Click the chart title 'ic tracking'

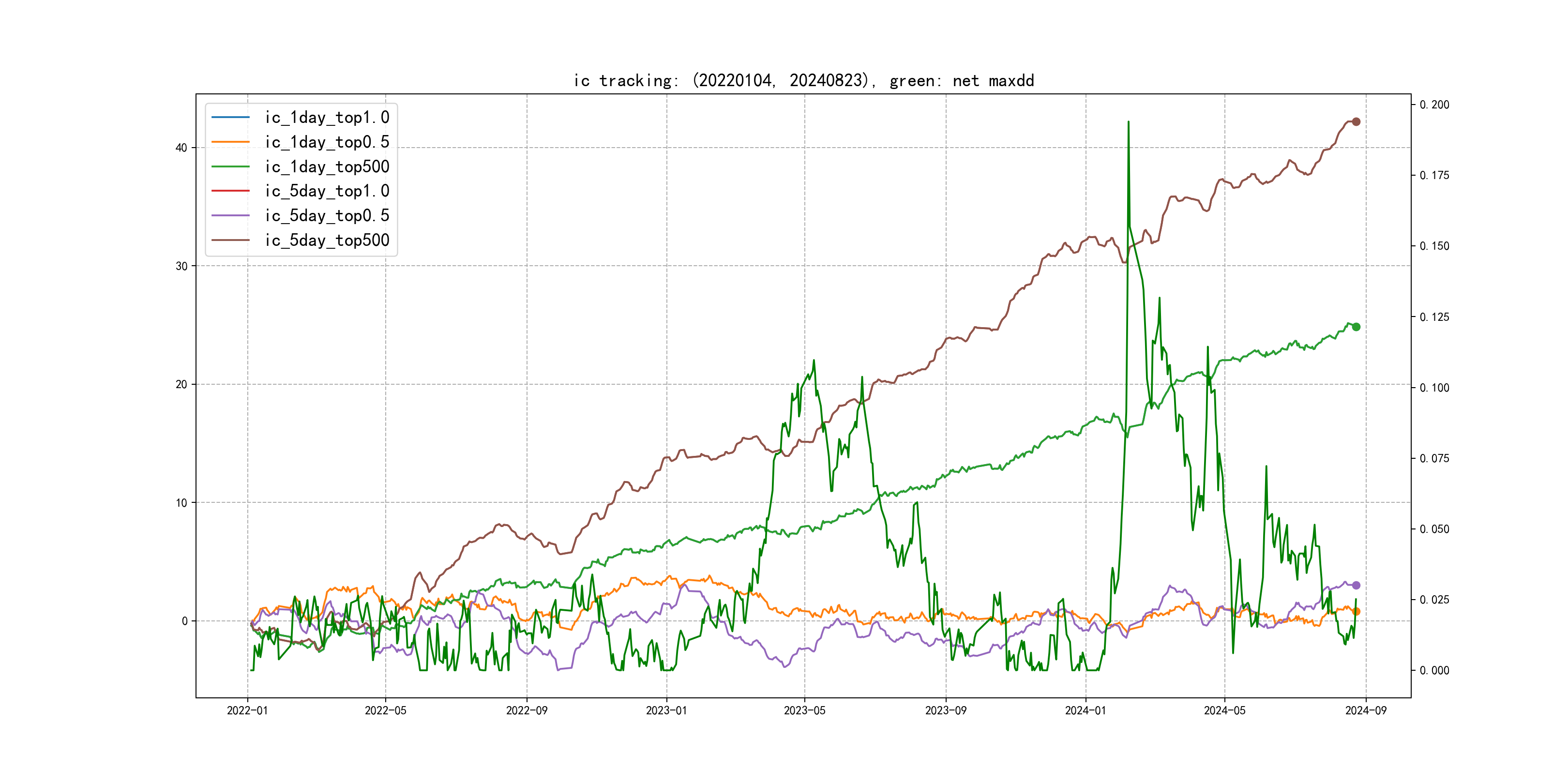coord(803,80)
